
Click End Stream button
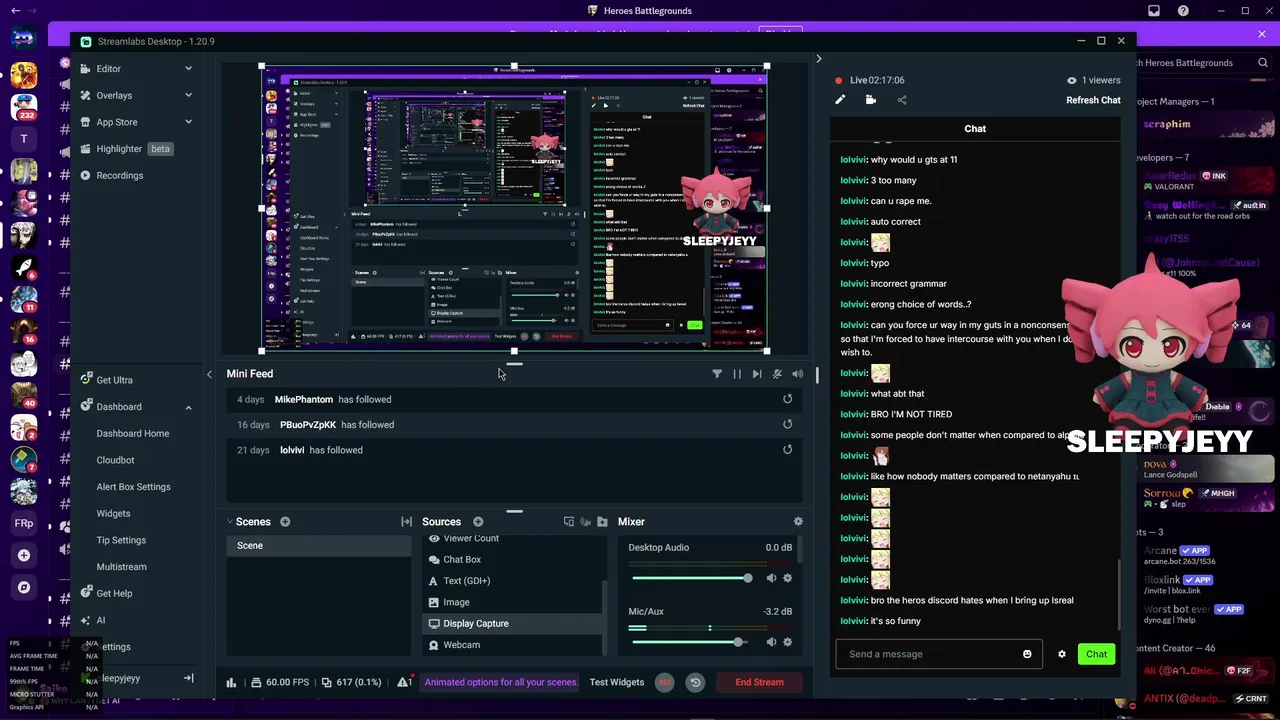click(x=760, y=682)
